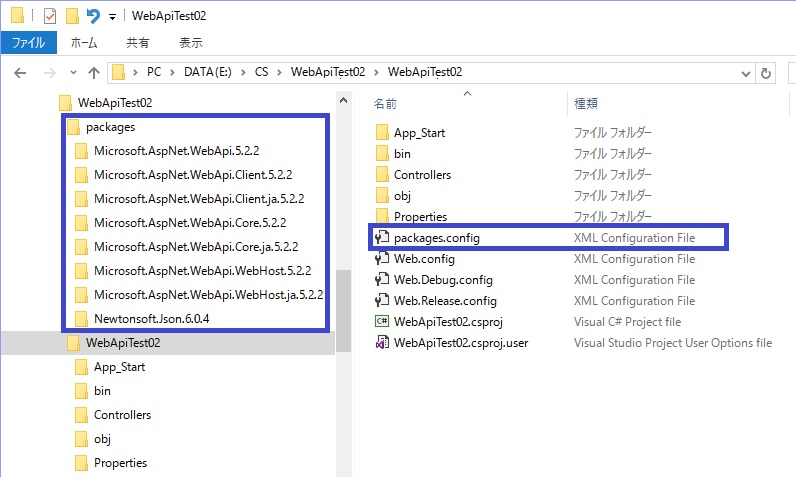796x477 pixels.
Task: Select Web.Debug.config file icon
Action: [382, 280]
